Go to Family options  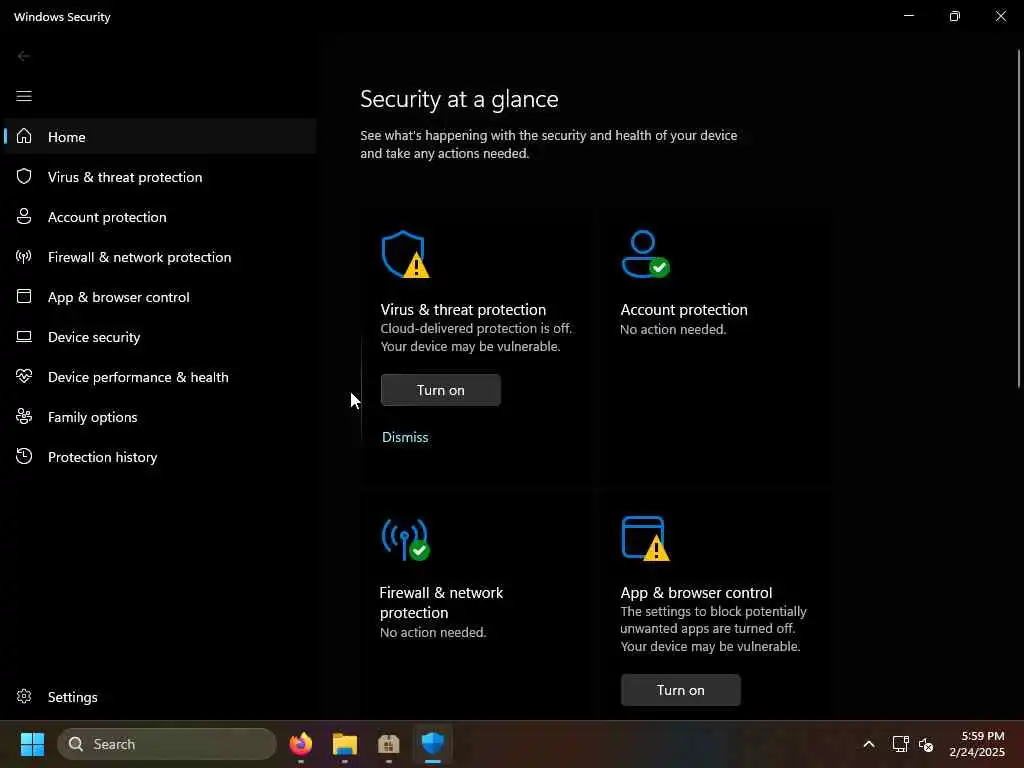pos(160,417)
